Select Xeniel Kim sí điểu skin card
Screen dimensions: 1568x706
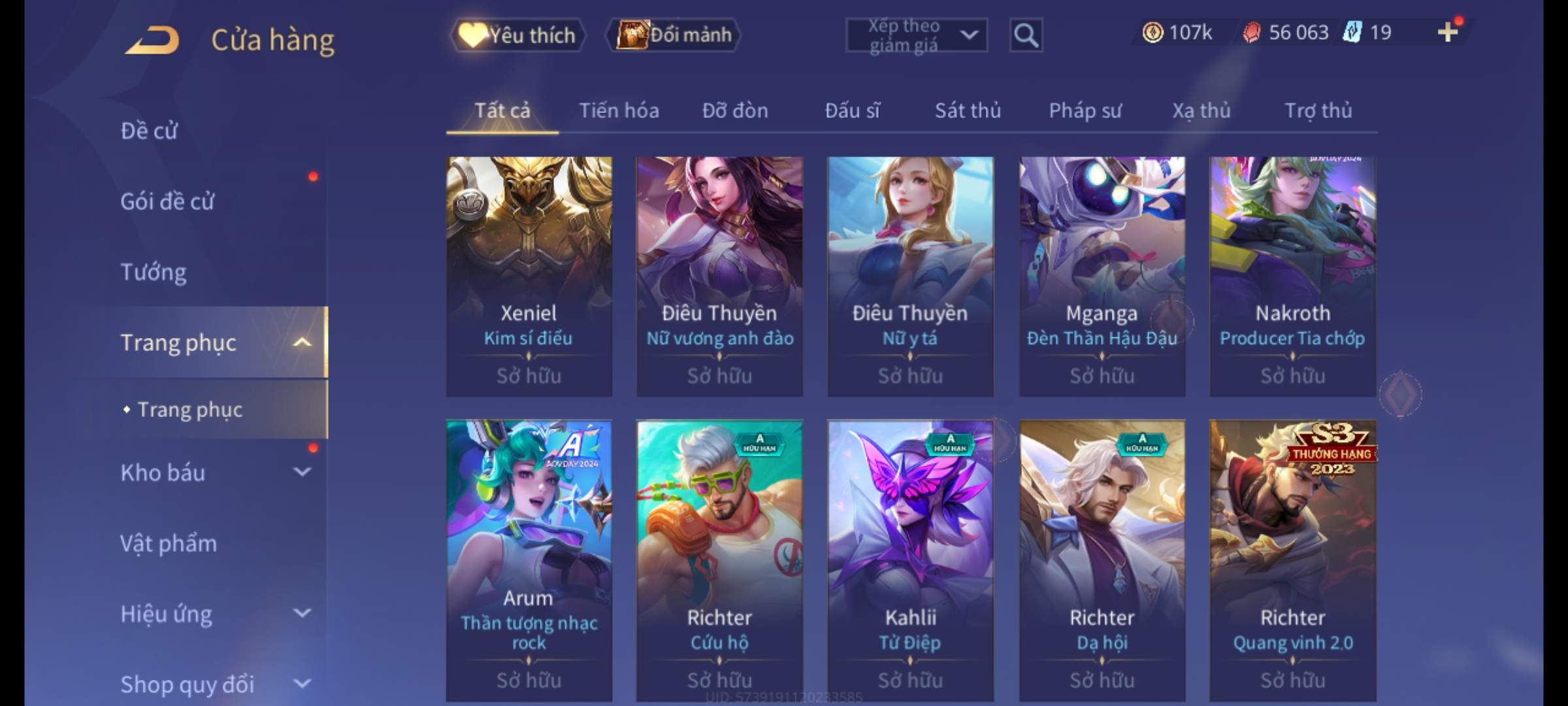[529, 277]
